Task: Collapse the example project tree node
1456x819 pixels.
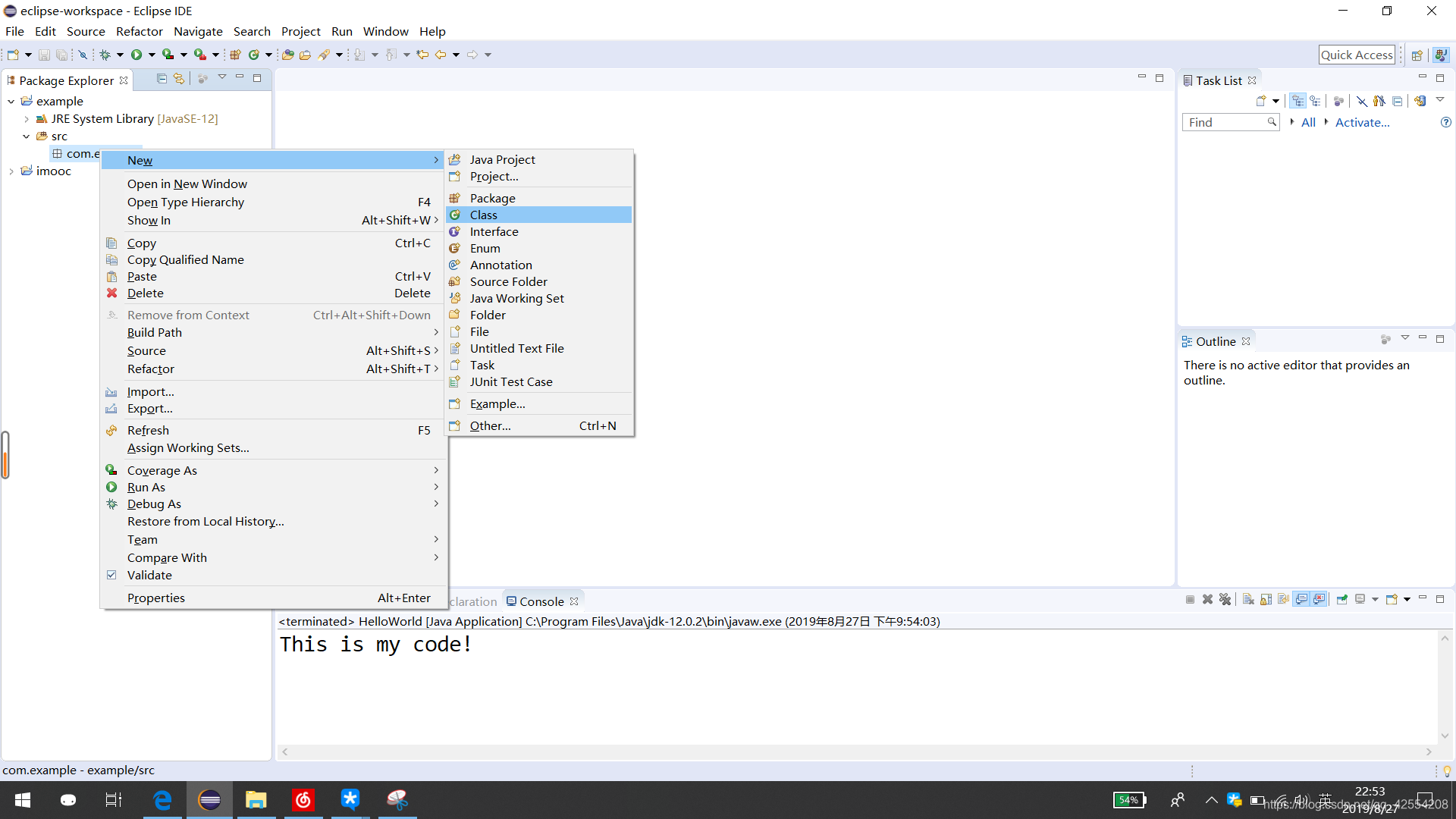Action: tap(11, 101)
